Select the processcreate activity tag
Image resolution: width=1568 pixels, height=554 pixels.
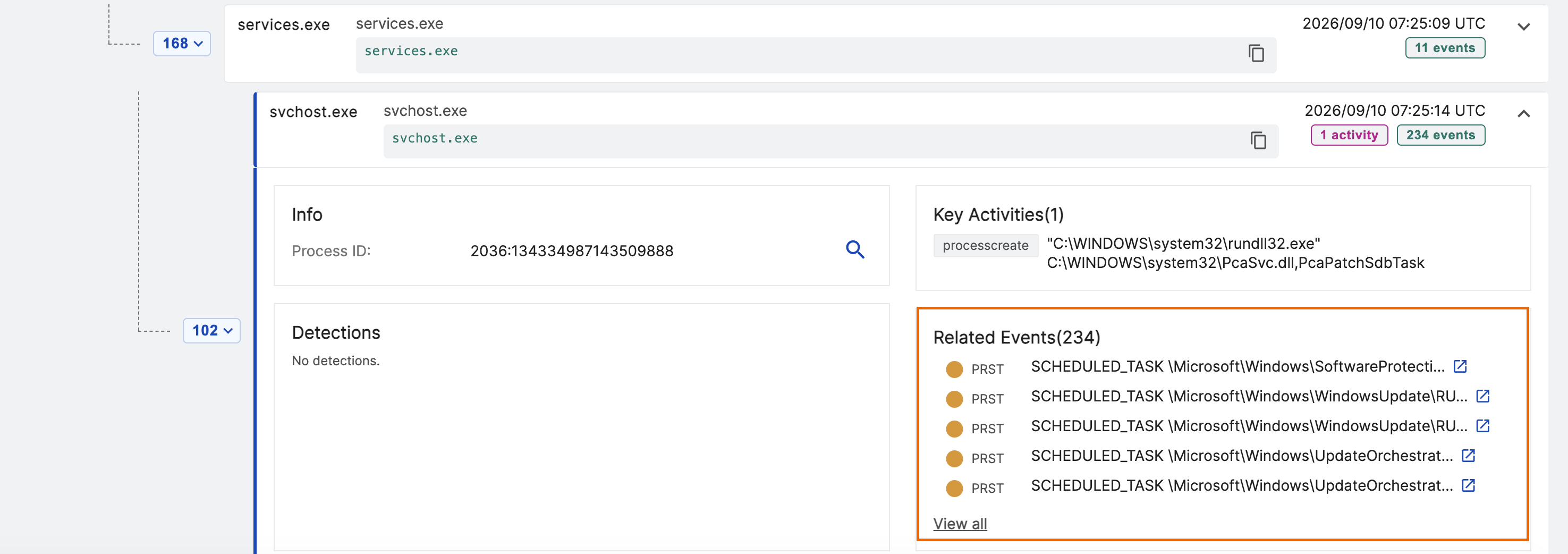pos(985,245)
